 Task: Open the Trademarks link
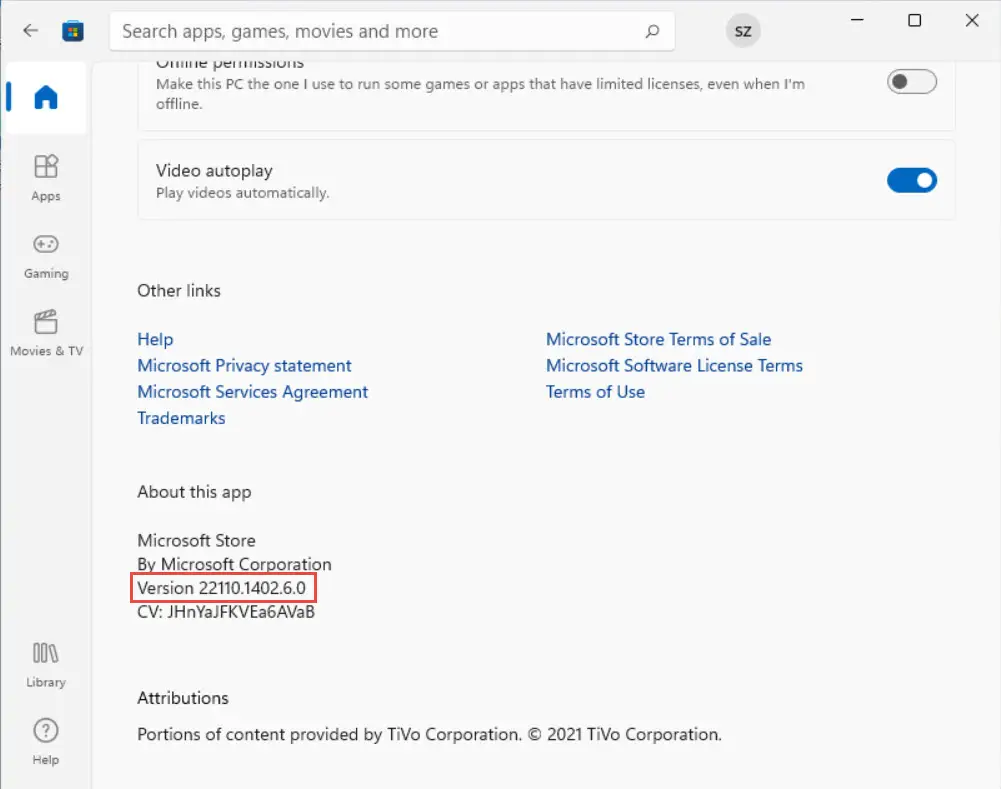(x=181, y=417)
